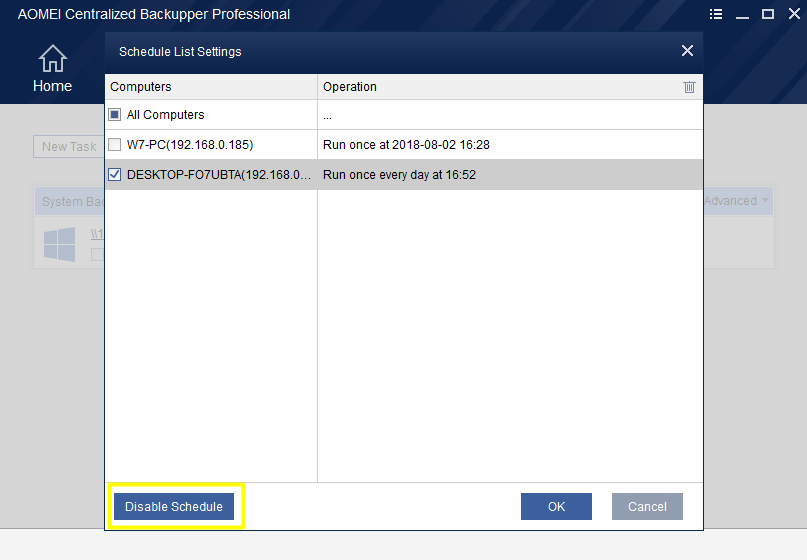Click the New Task button behind dialog

click(69, 147)
